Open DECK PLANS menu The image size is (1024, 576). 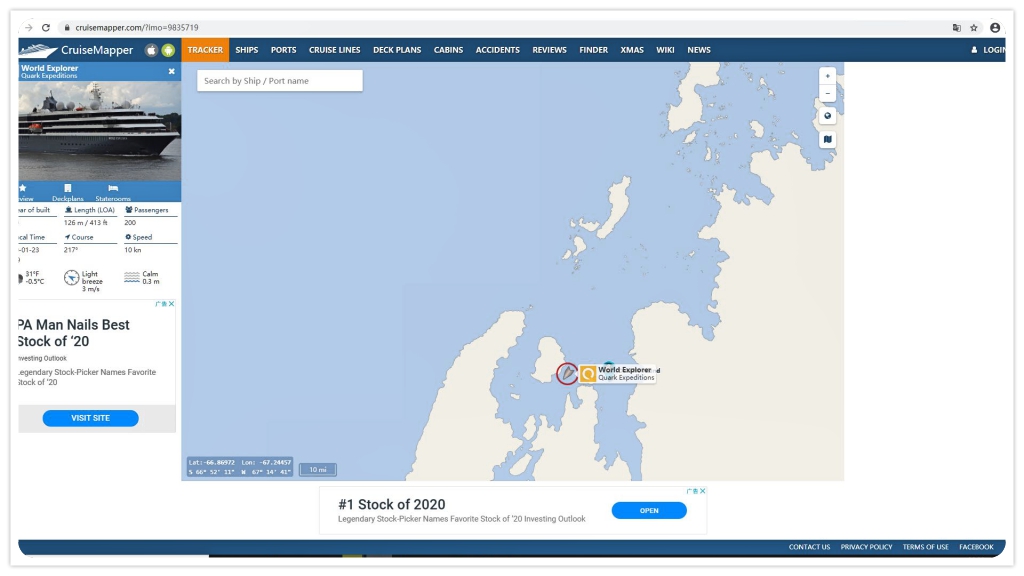pyautogui.click(x=397, y=50)
